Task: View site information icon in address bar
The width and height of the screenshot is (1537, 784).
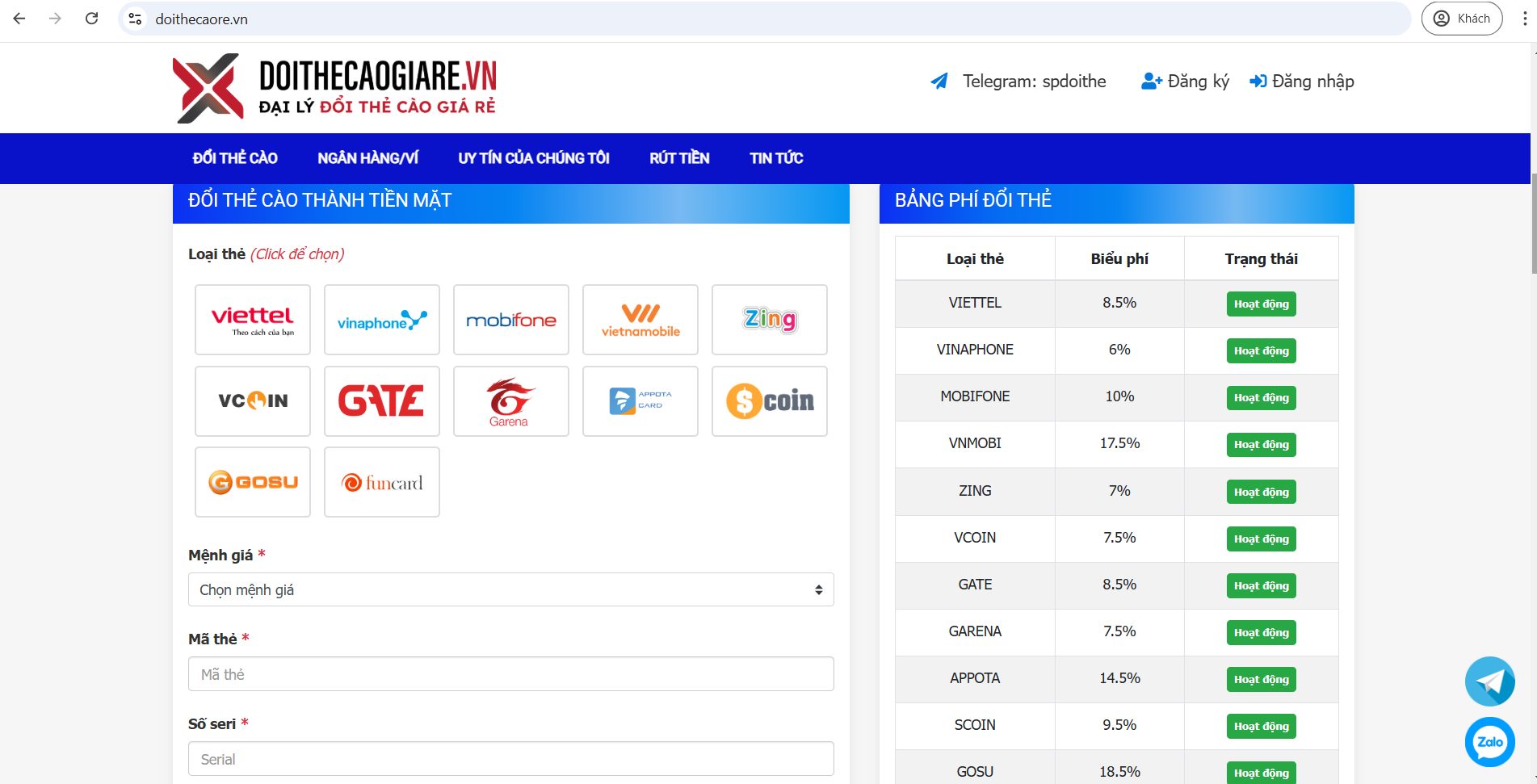Action: point(135,19)
